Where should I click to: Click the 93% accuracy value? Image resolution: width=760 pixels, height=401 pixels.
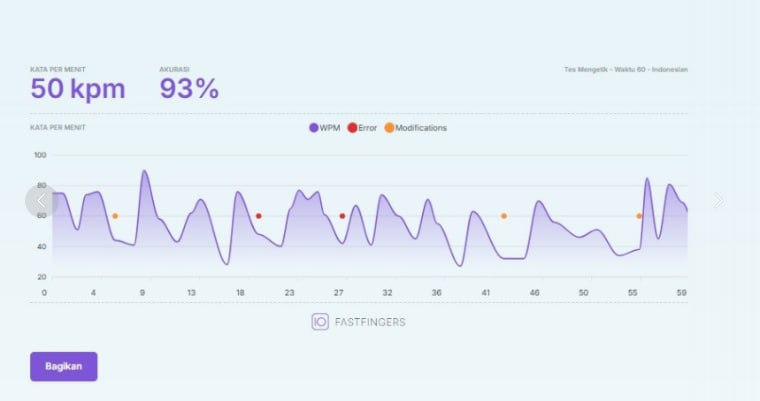coord(189,89)
